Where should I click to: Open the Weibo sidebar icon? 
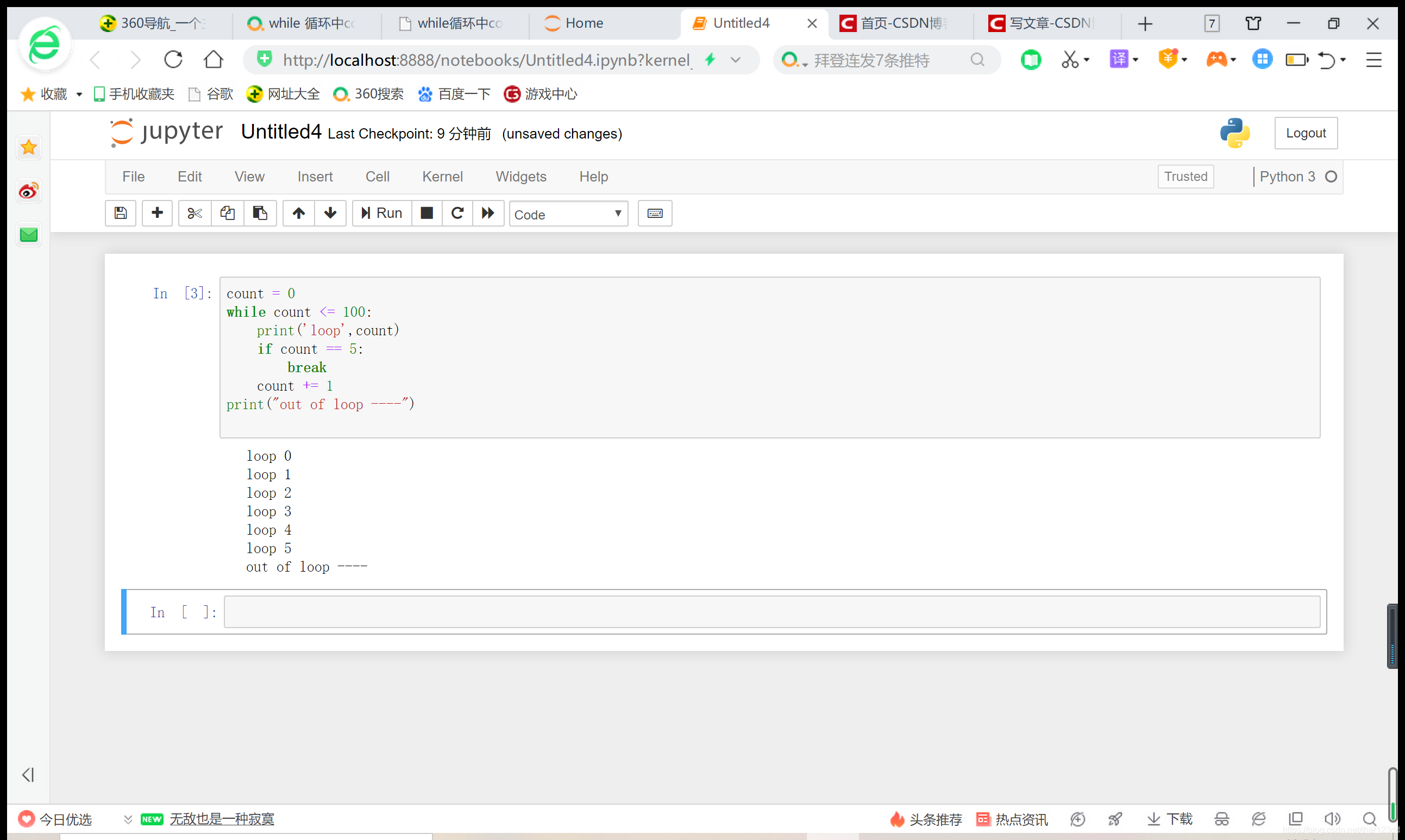(x=28, y=191)
